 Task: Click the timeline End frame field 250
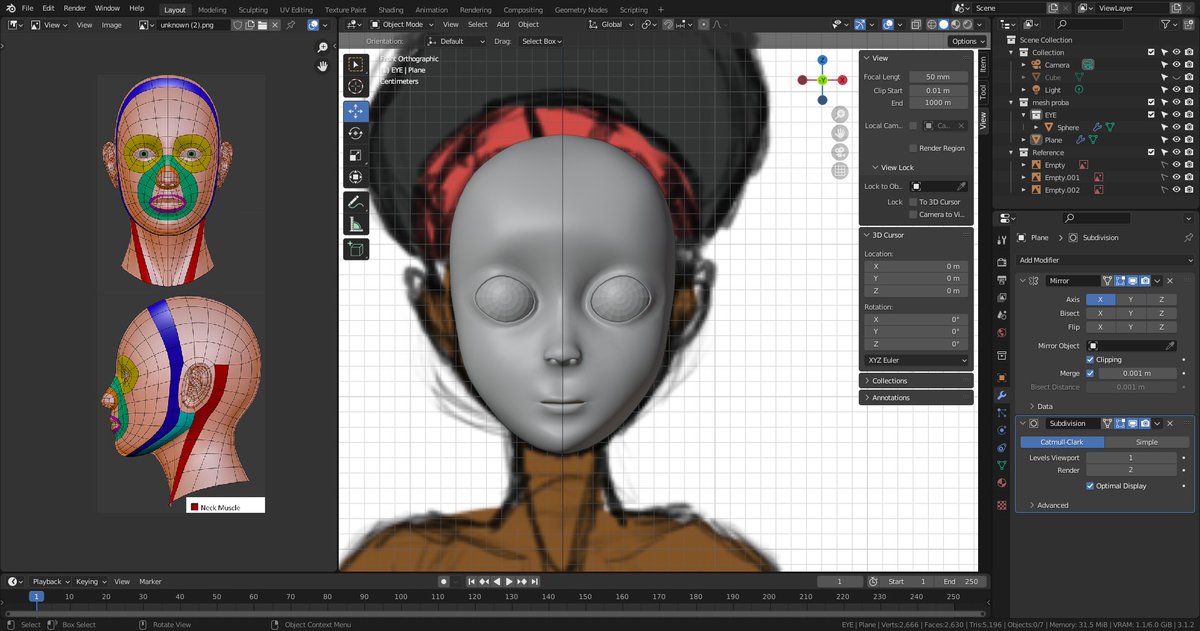click(962, 581)
